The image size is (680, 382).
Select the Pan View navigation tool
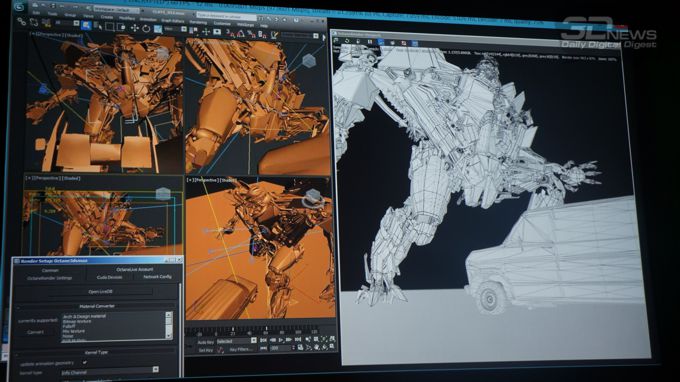click(x=317, y=347)
